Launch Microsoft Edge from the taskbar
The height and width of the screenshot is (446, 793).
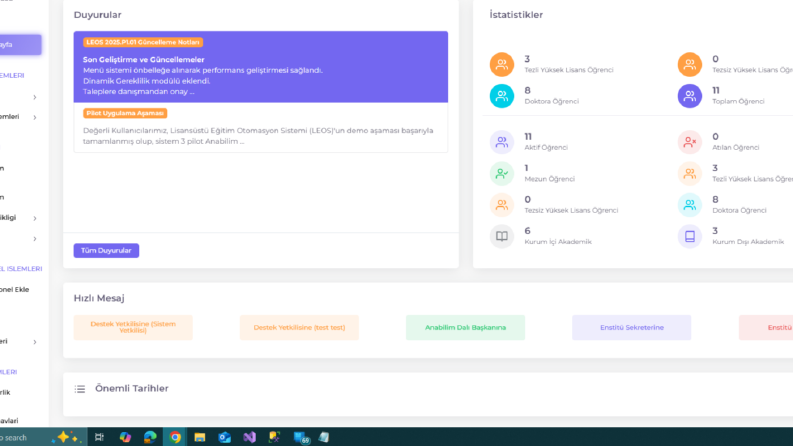click(150, 437)
